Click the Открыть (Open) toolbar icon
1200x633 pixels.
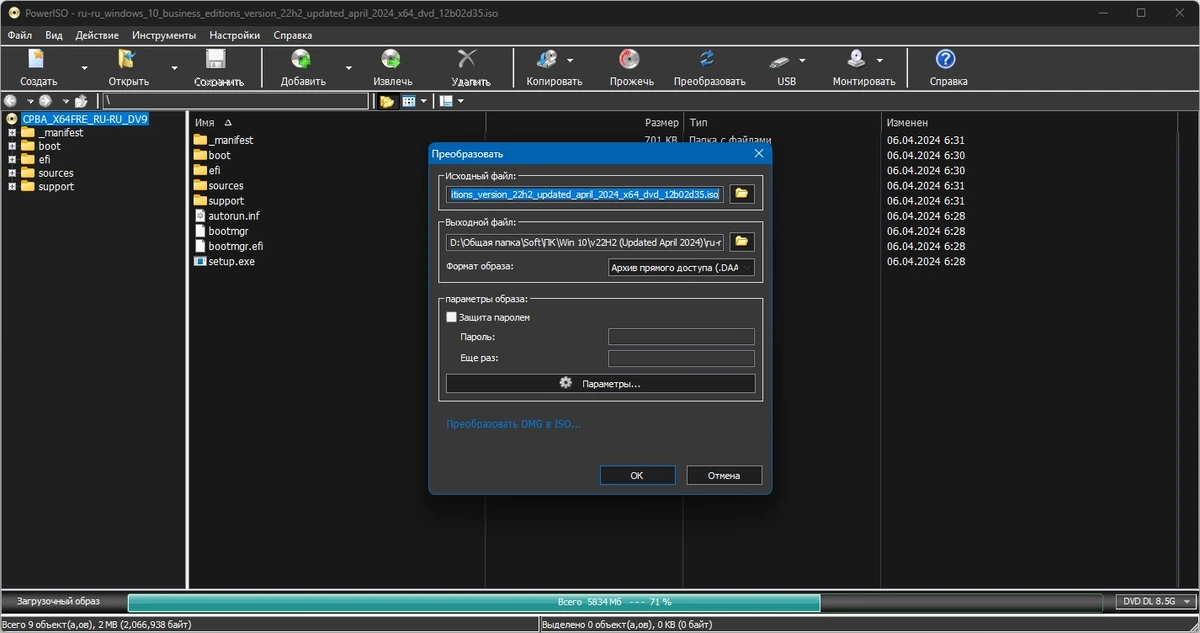click(x=128, y=59)
